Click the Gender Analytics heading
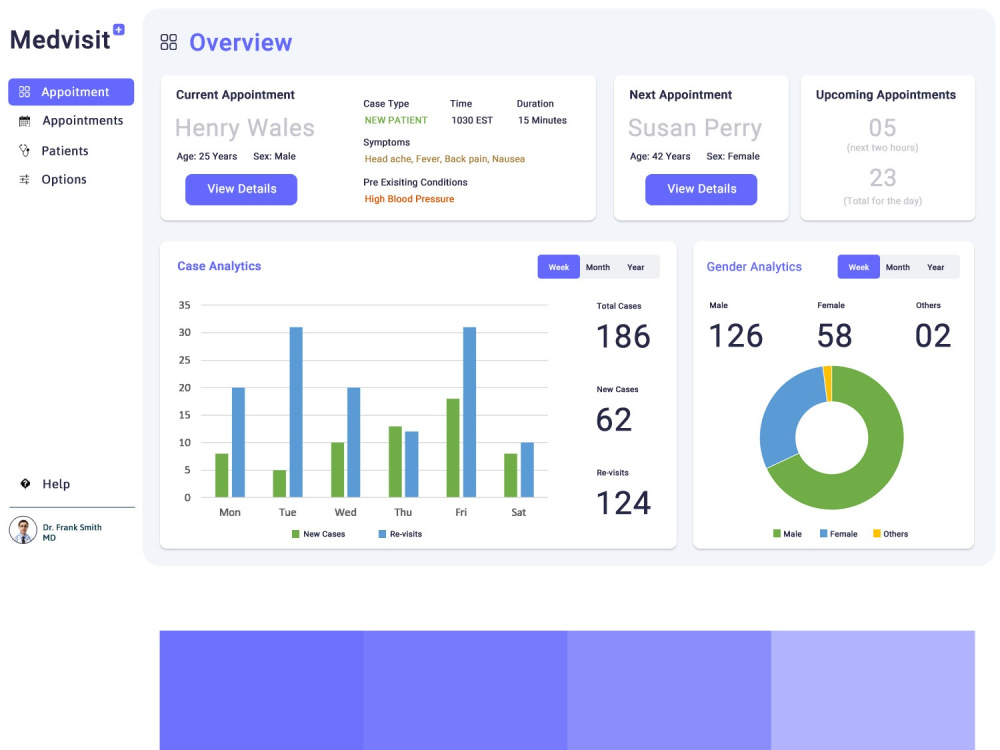Image resolution: width=1000 pixels, height=750 pixels. (x=754, y=267)
